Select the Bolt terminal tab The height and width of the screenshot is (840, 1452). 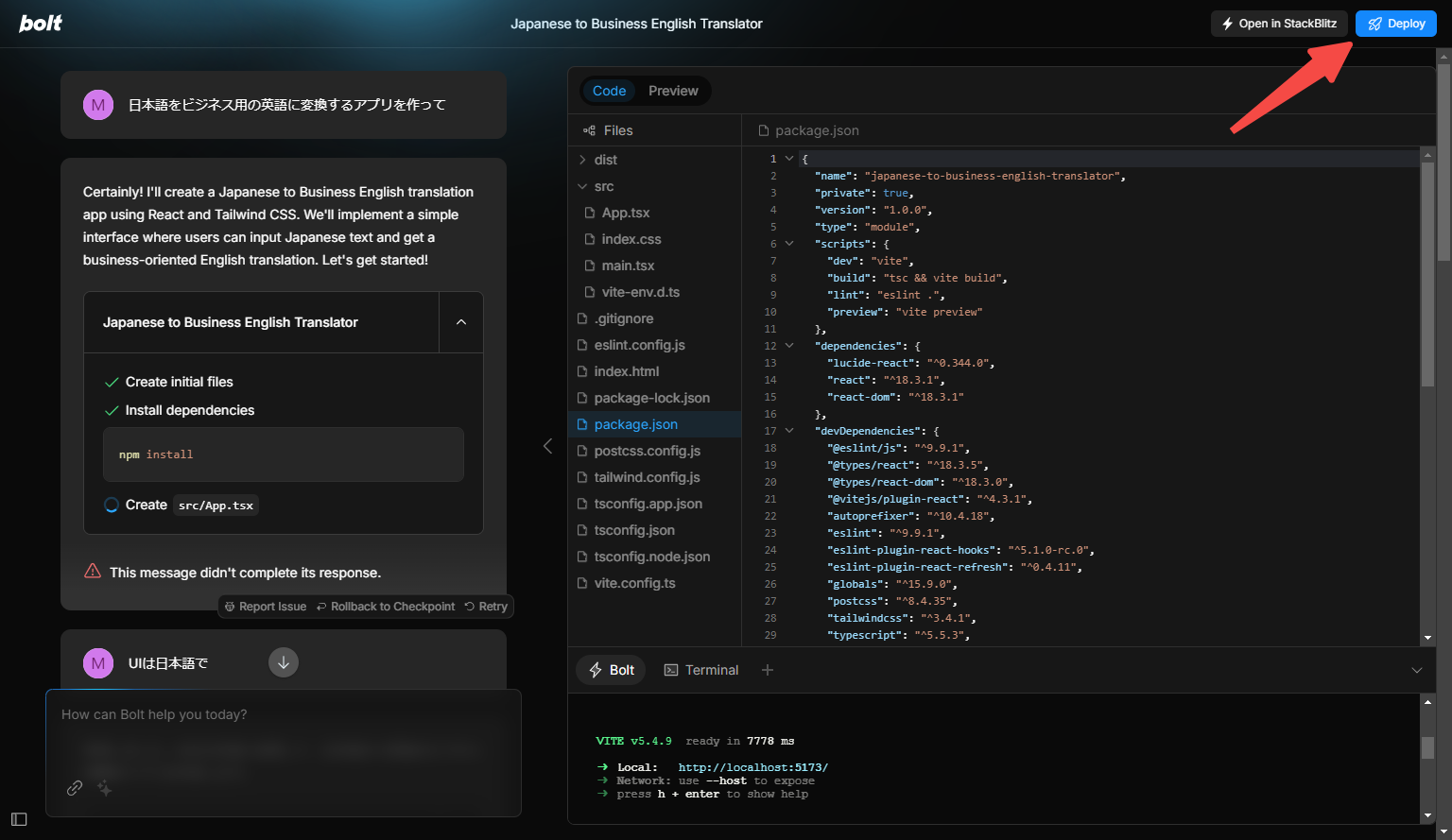tap(611, 670)
